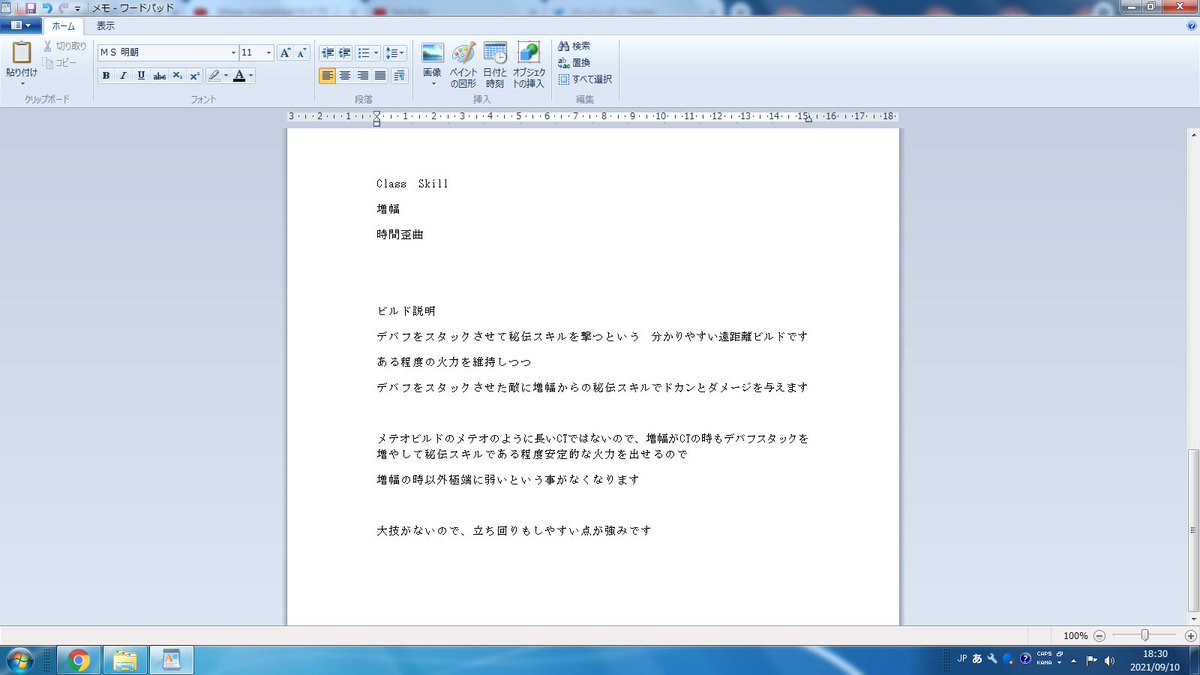Viewport: 1200px width, 675px height.
Task: Expand the Paste (貼り付け) options arrow
Action: click(22, 82)
